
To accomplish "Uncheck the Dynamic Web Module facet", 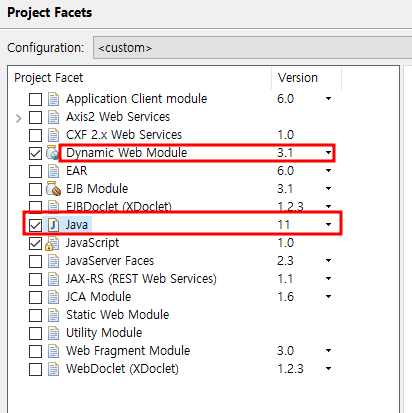I will 35,153.
